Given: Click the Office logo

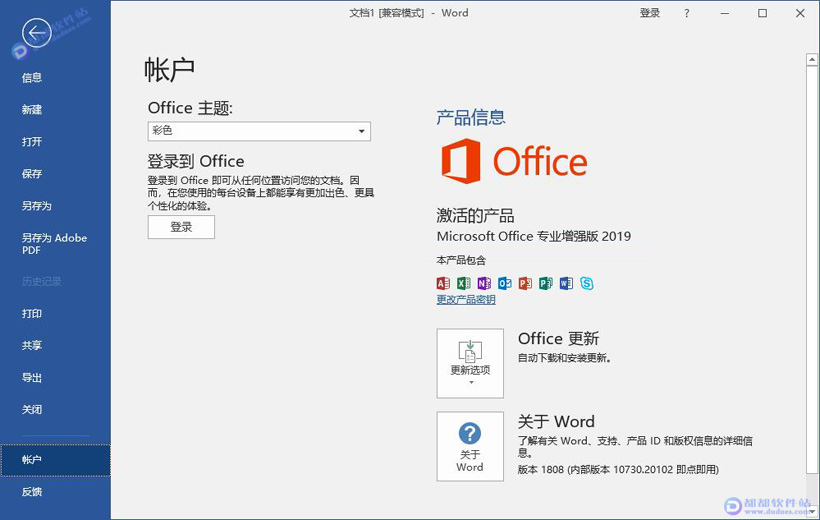Looking at the screenshot, I should tap(514, 161).
